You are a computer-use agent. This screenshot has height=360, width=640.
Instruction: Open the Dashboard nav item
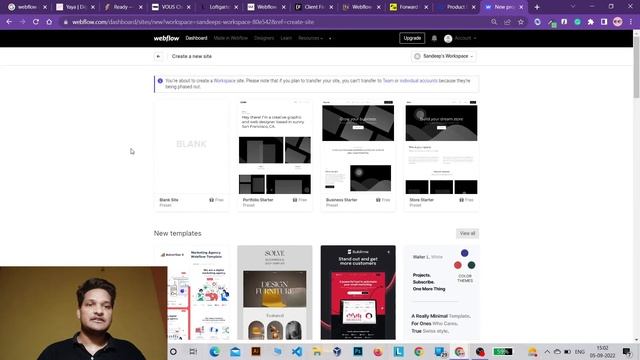click(196, 38)
